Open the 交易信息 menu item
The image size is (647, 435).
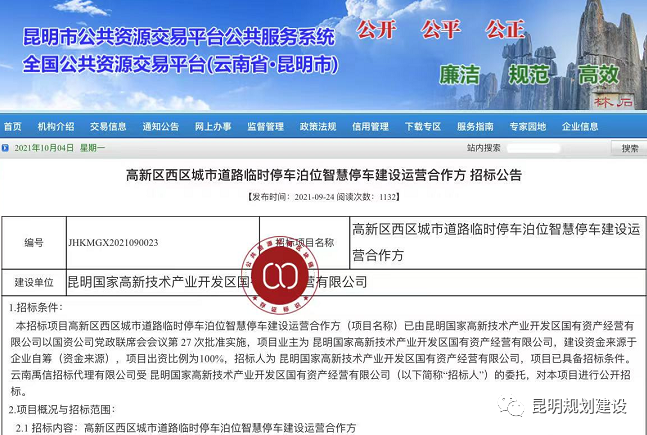[x=108, y=127]
